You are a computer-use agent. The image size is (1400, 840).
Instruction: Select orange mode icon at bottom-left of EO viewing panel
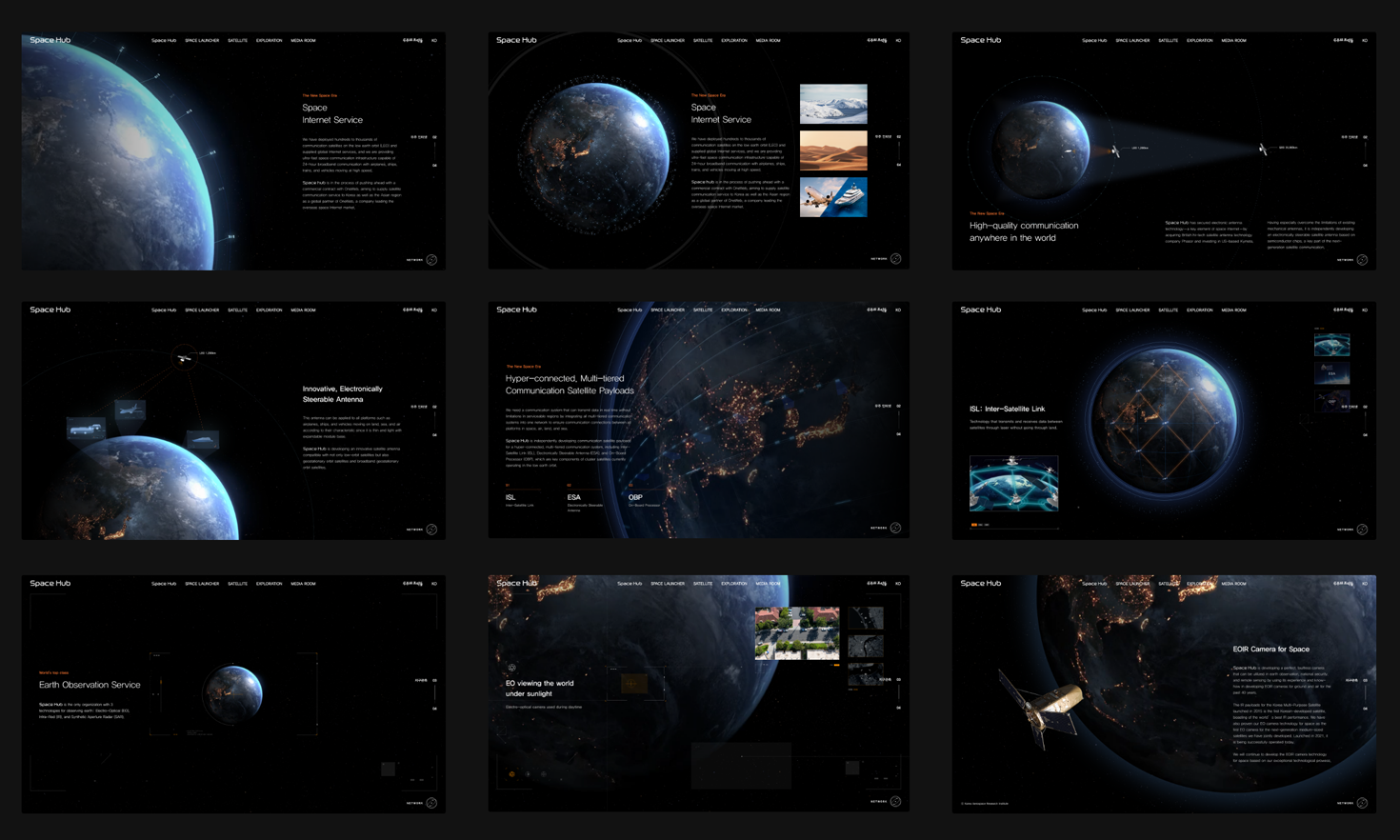[x=512, y=774]
